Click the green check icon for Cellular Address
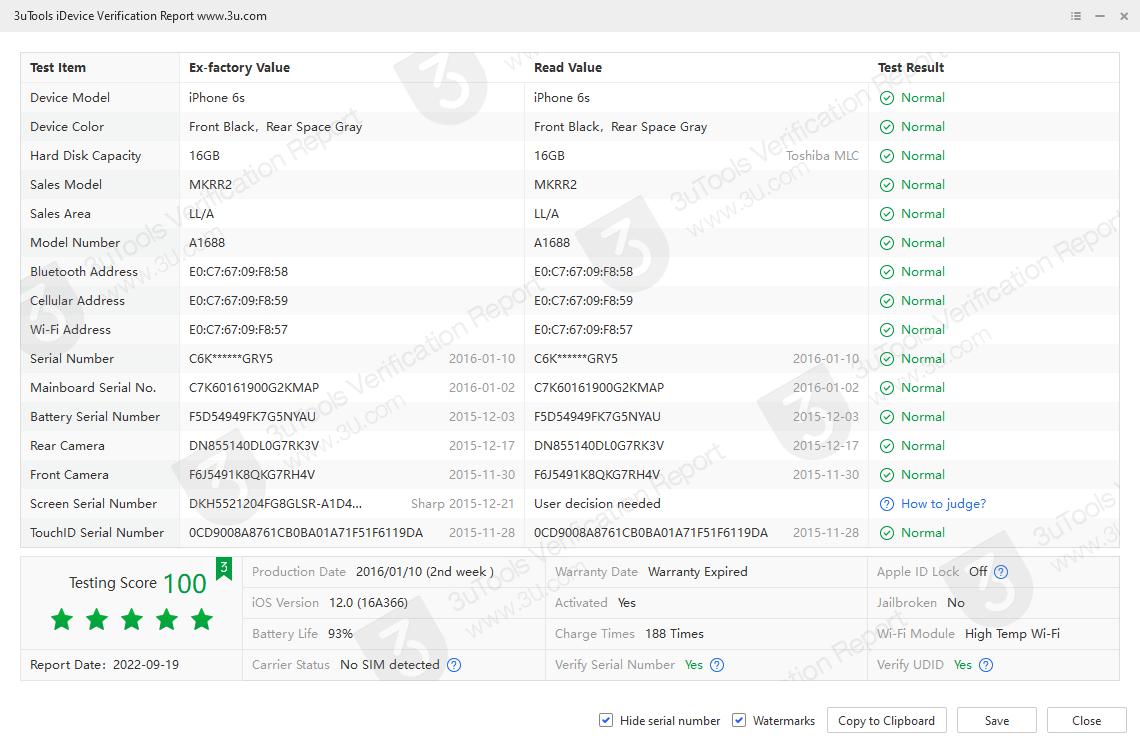Image resolution: width=1140 pixels, height=749 pixels. coord(886,301)
